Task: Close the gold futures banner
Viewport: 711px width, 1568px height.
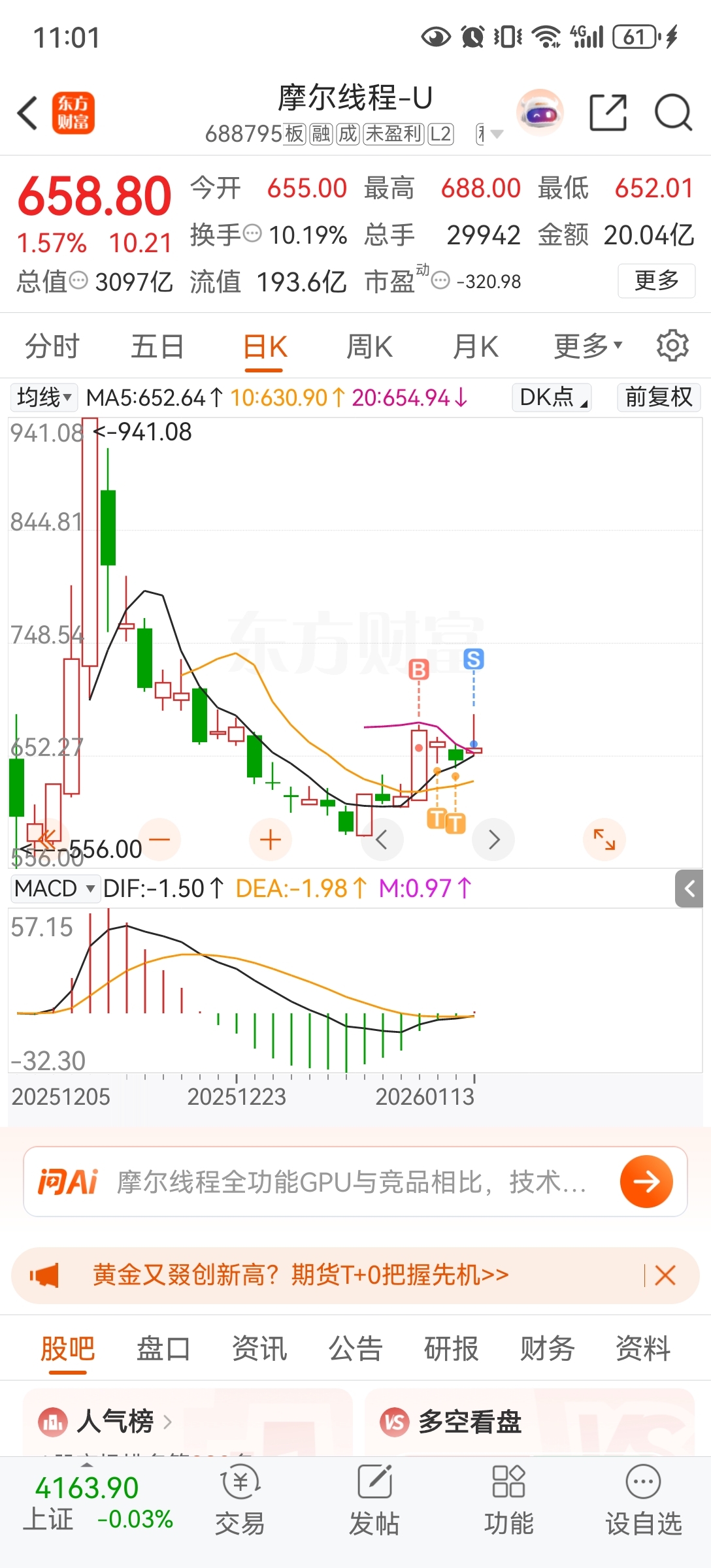Action: 665,1275
